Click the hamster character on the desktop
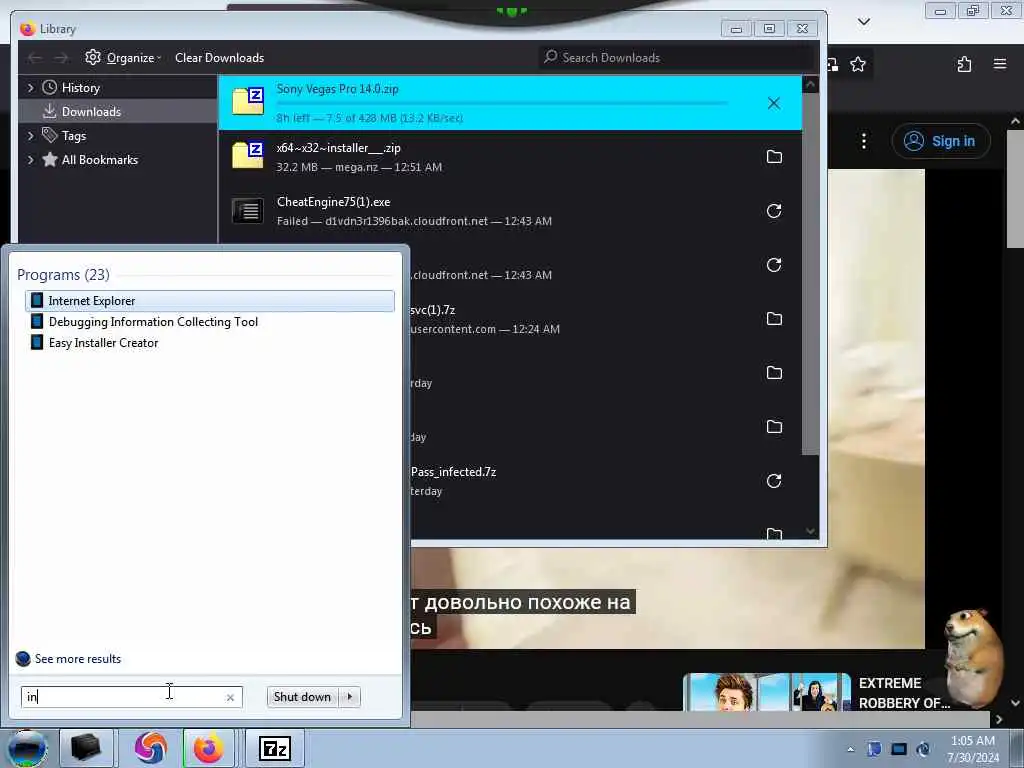1024x768 pixels. coord(974,657)
